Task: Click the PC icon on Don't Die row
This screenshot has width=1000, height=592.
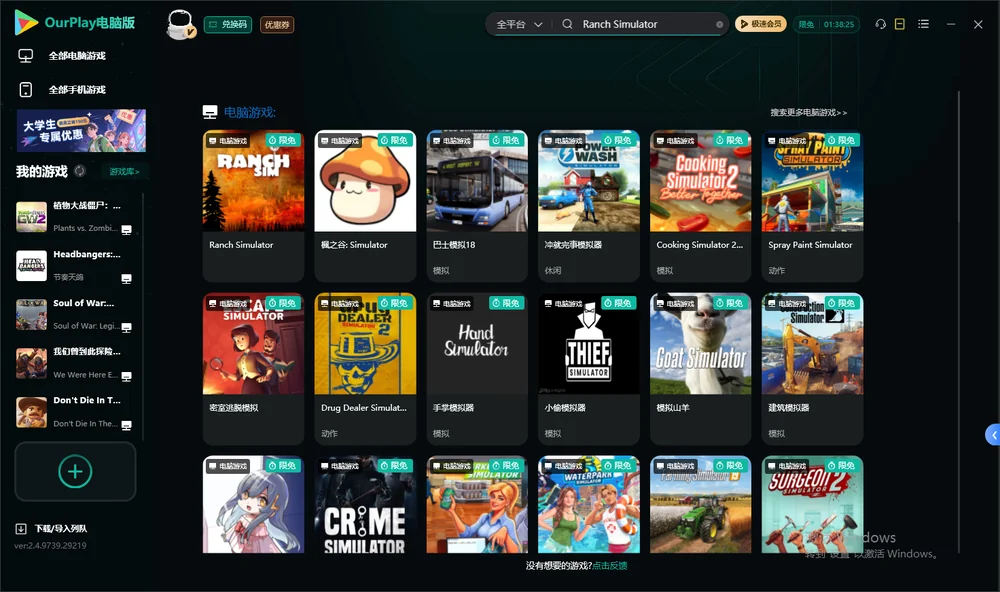Action: click(127, 425)
